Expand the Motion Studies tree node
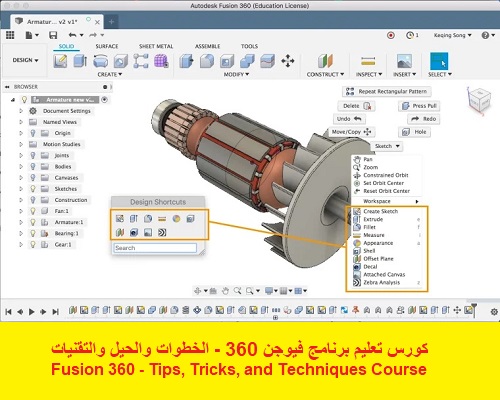 [21, 144]
